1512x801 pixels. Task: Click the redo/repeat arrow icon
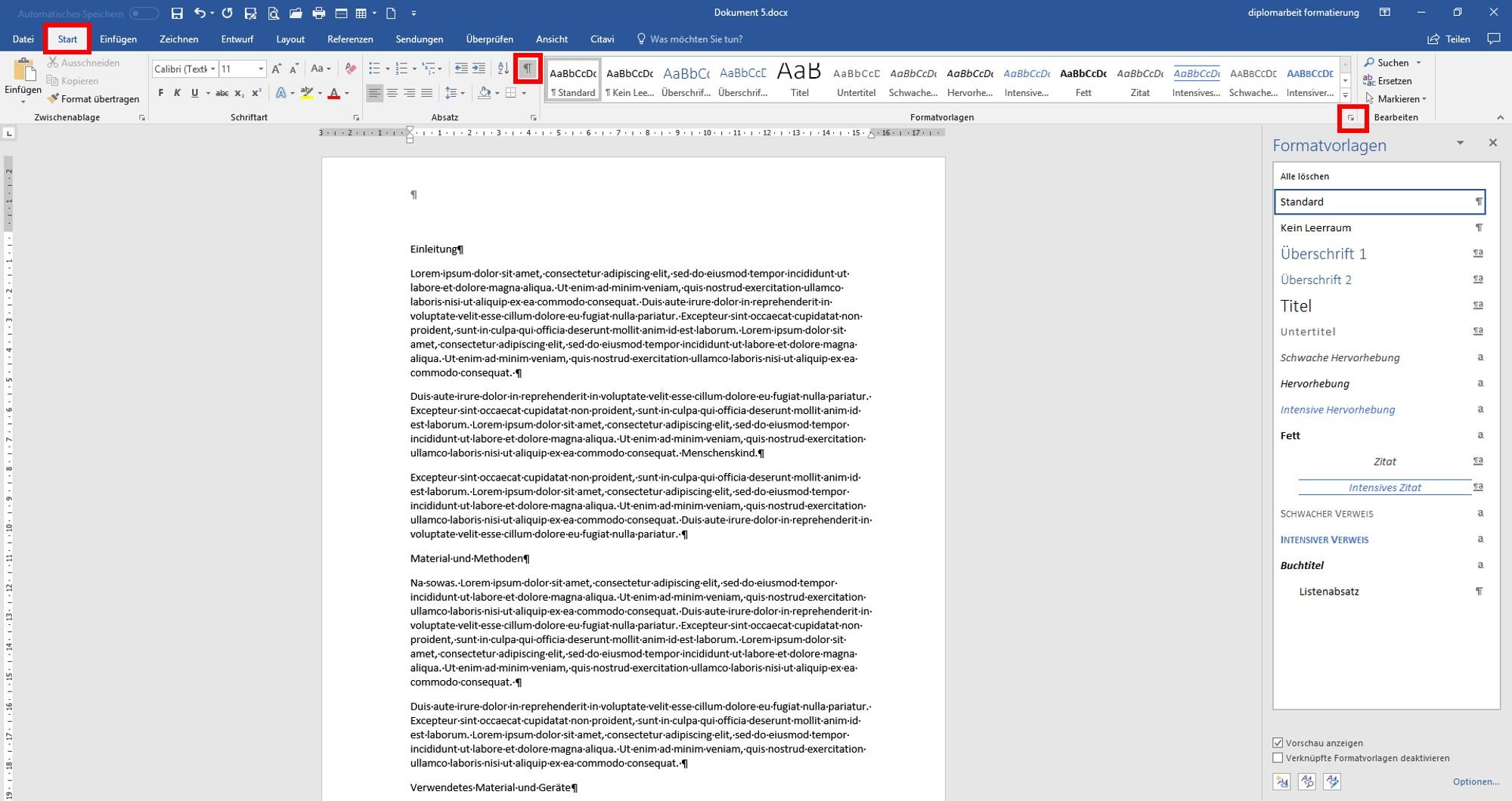(227, 13)
